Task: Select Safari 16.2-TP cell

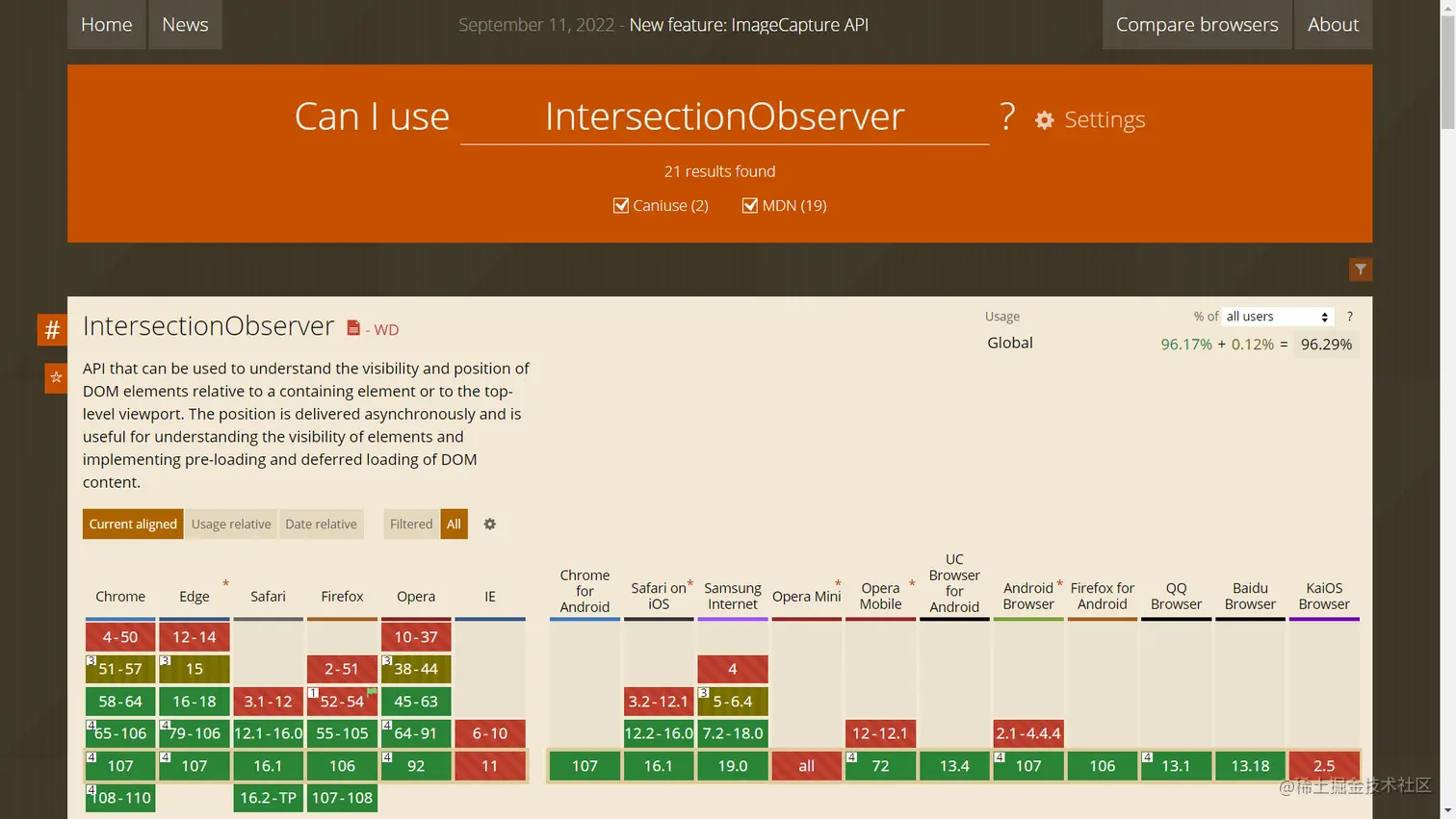Action: click(x=268, y=798)
